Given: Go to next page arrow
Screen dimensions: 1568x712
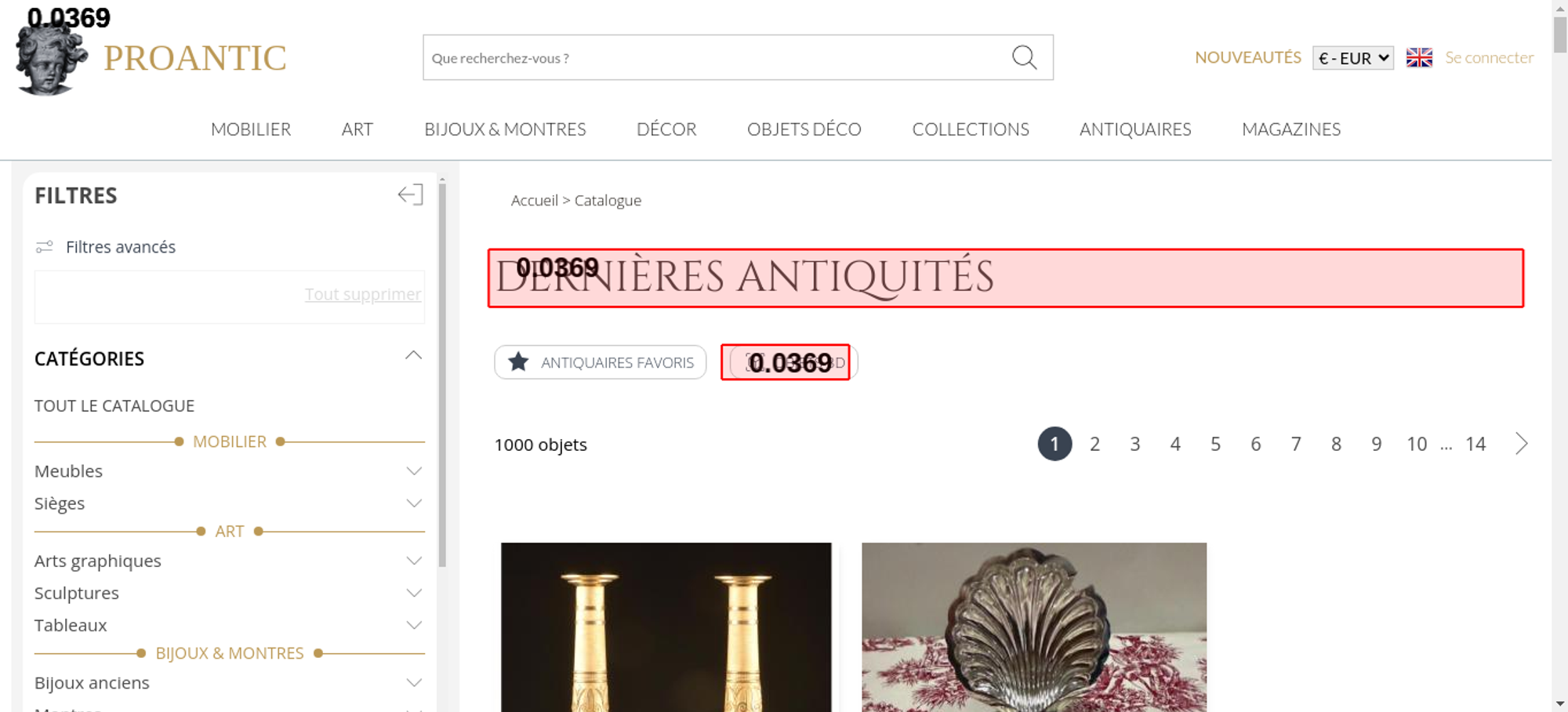Looking at the screenshot, I should pyautogui.click(x=1521, y=444).
